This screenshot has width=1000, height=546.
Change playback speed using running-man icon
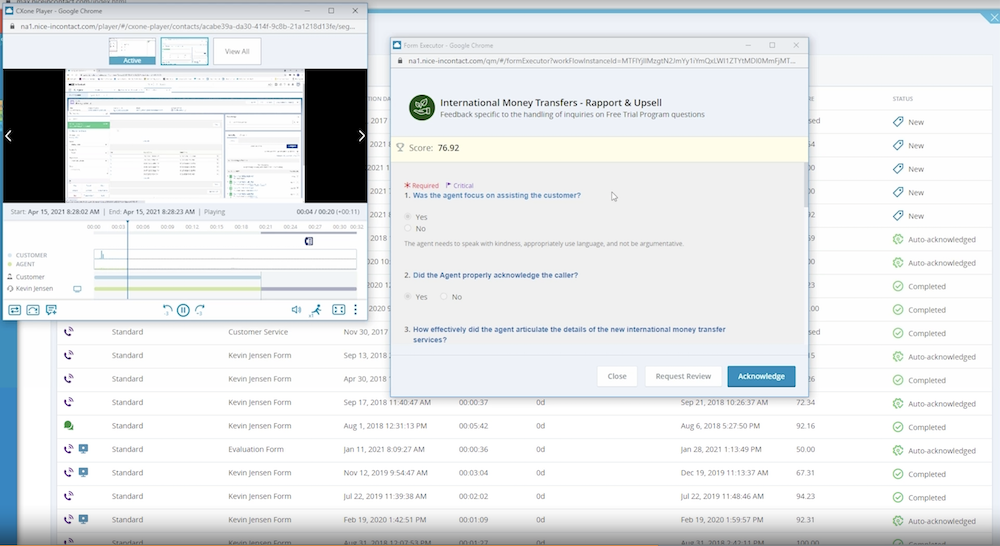tap(316, 310)
